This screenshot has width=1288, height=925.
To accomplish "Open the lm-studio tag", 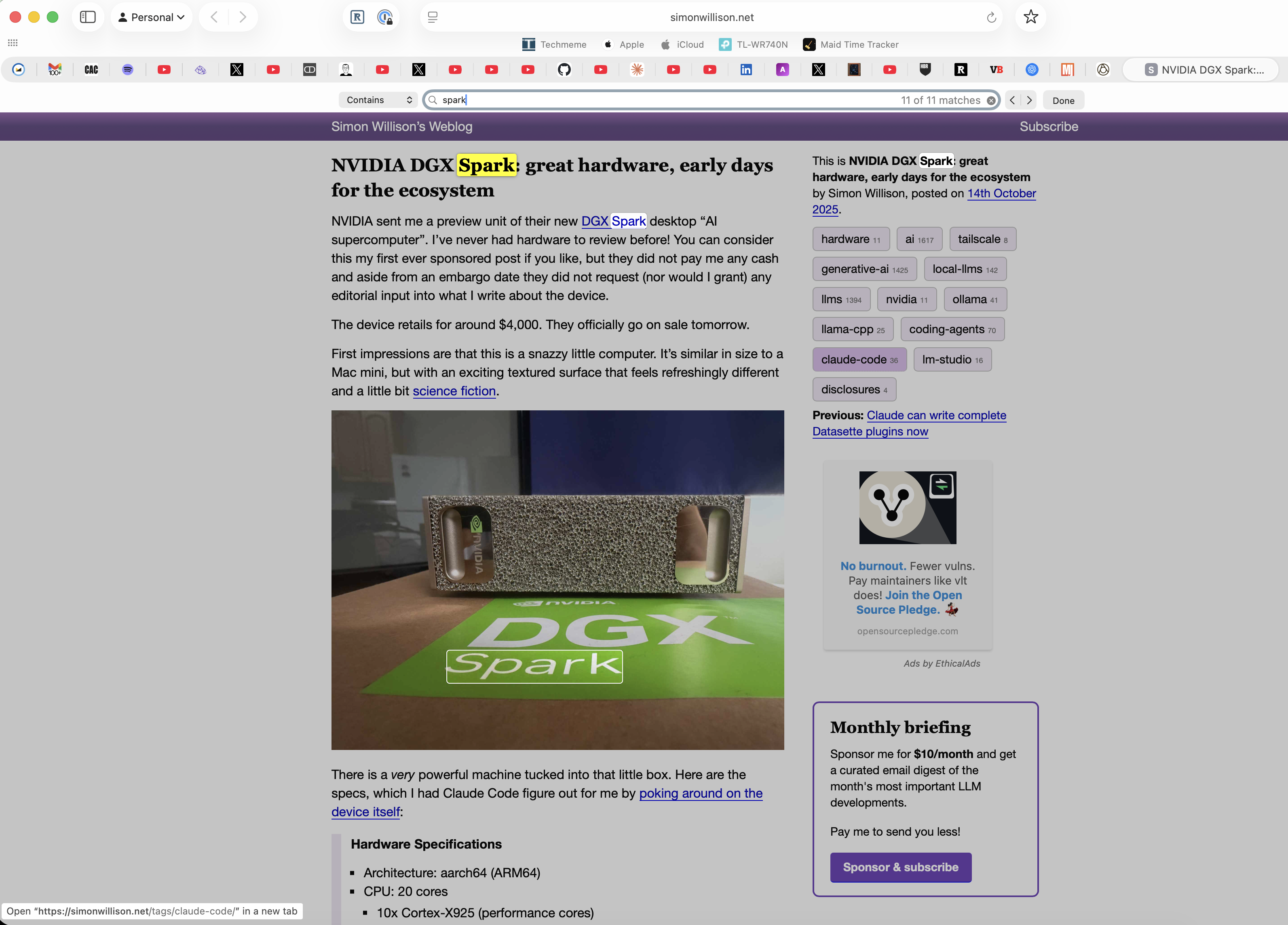I will point(952,359).
